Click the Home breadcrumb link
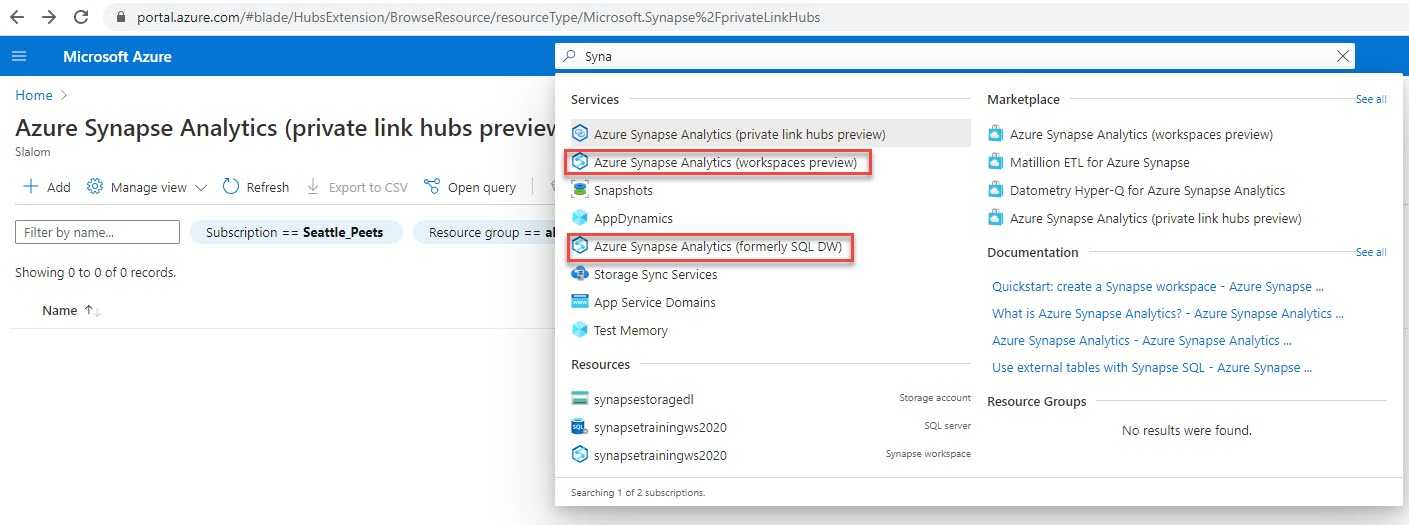Screen dimensions: 1409x525 tap(34, 95)
